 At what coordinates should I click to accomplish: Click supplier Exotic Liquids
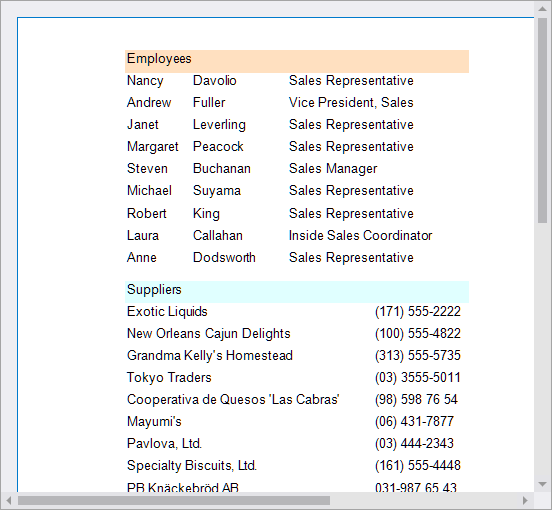(x=167, y=312)
